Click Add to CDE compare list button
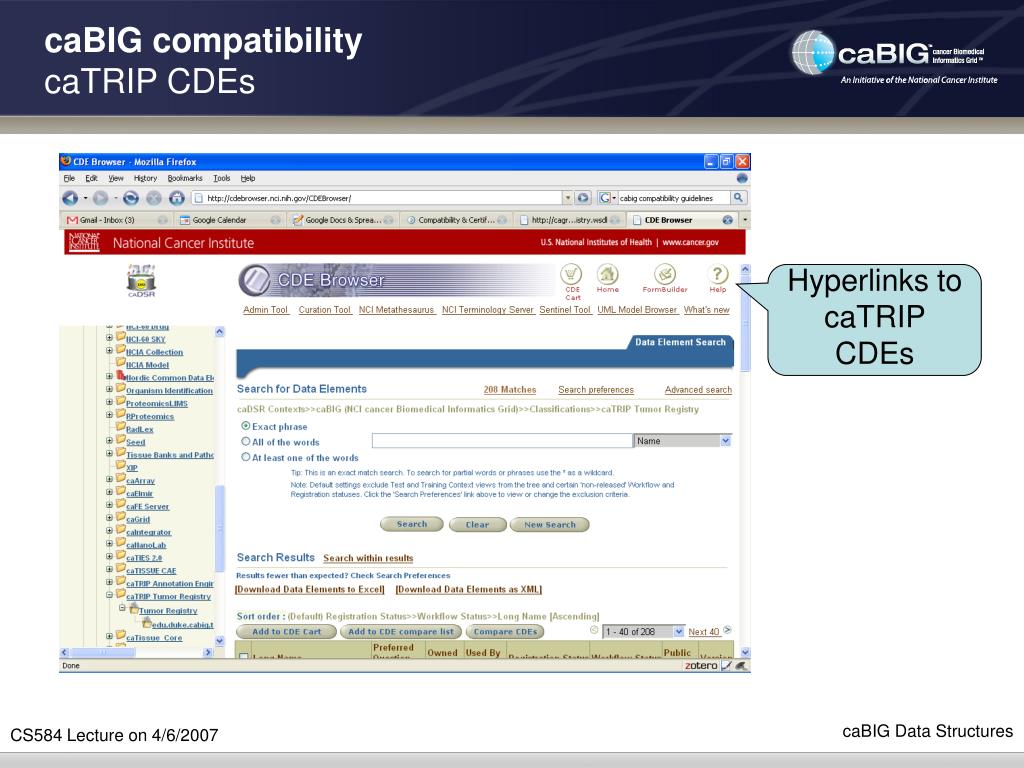Screen dimensions: 1024x768 401,632
